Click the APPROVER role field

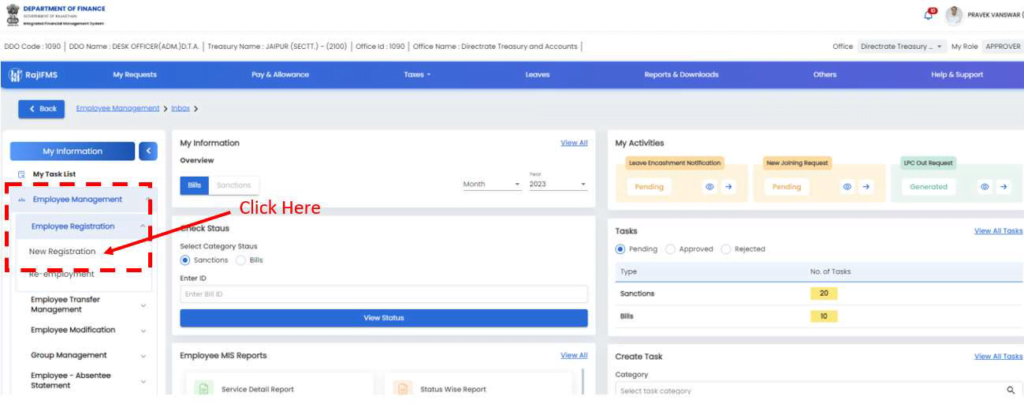tap(1002, 46)
